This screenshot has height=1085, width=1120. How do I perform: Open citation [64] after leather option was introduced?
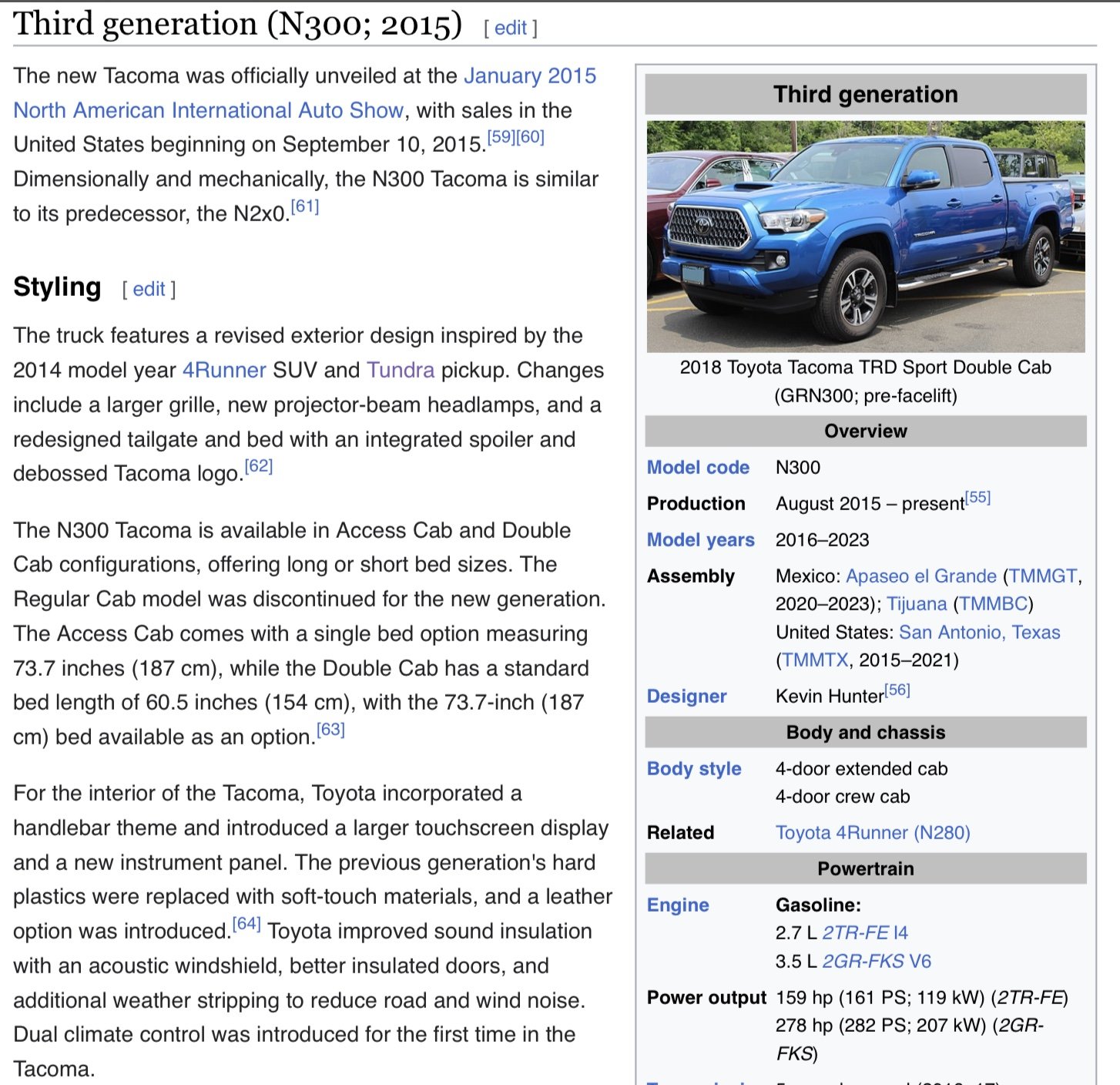click(246, 923)
